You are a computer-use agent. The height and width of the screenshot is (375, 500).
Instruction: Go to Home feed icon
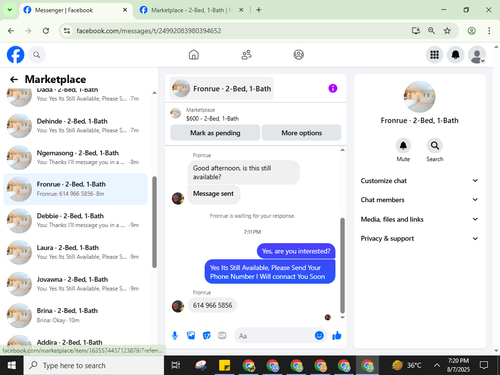point(194,55)
